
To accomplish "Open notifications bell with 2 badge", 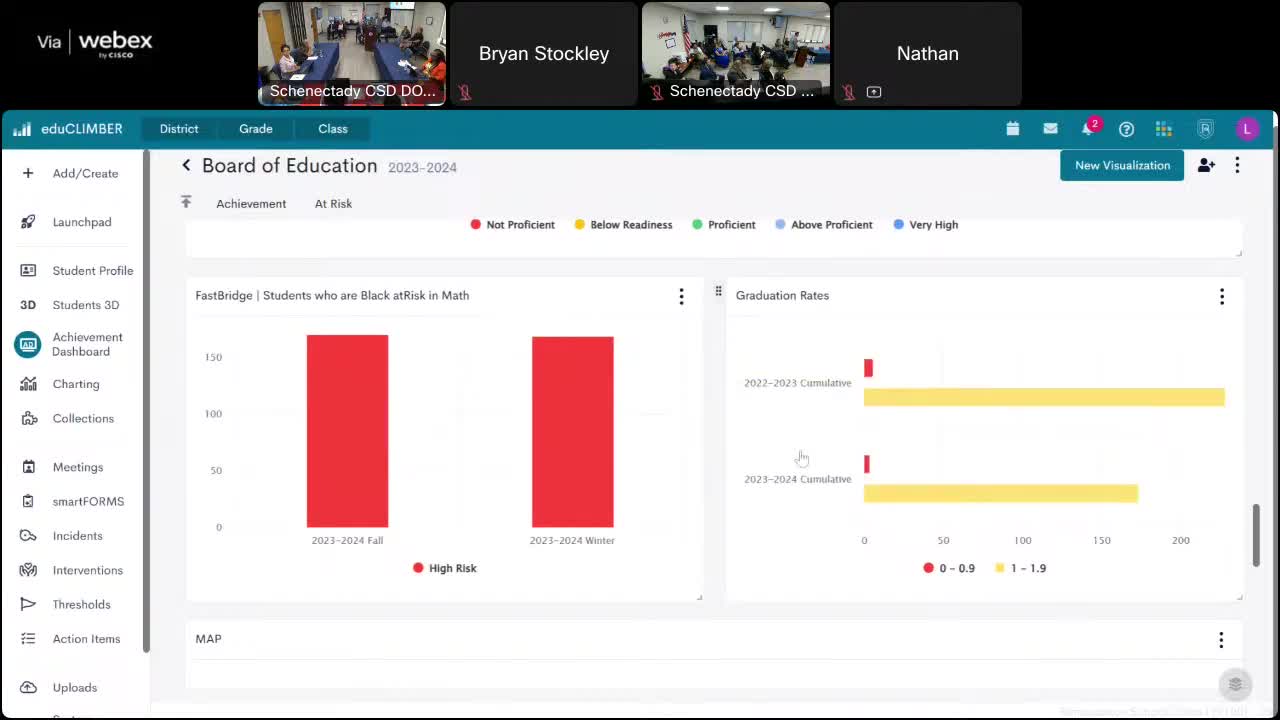I will [x=1088, y=129].
